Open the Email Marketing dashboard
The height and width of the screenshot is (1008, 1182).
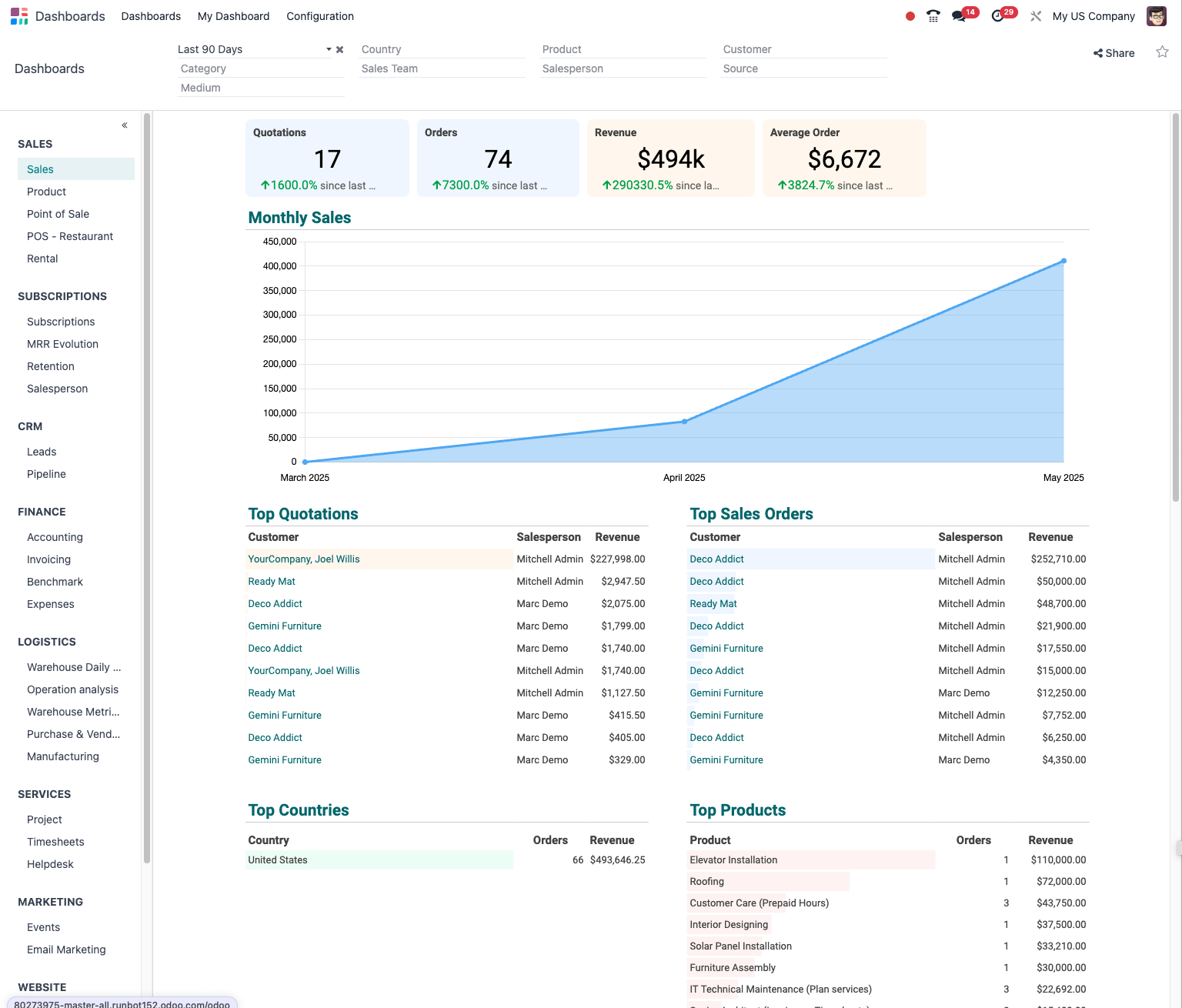[x=76, y=950]
